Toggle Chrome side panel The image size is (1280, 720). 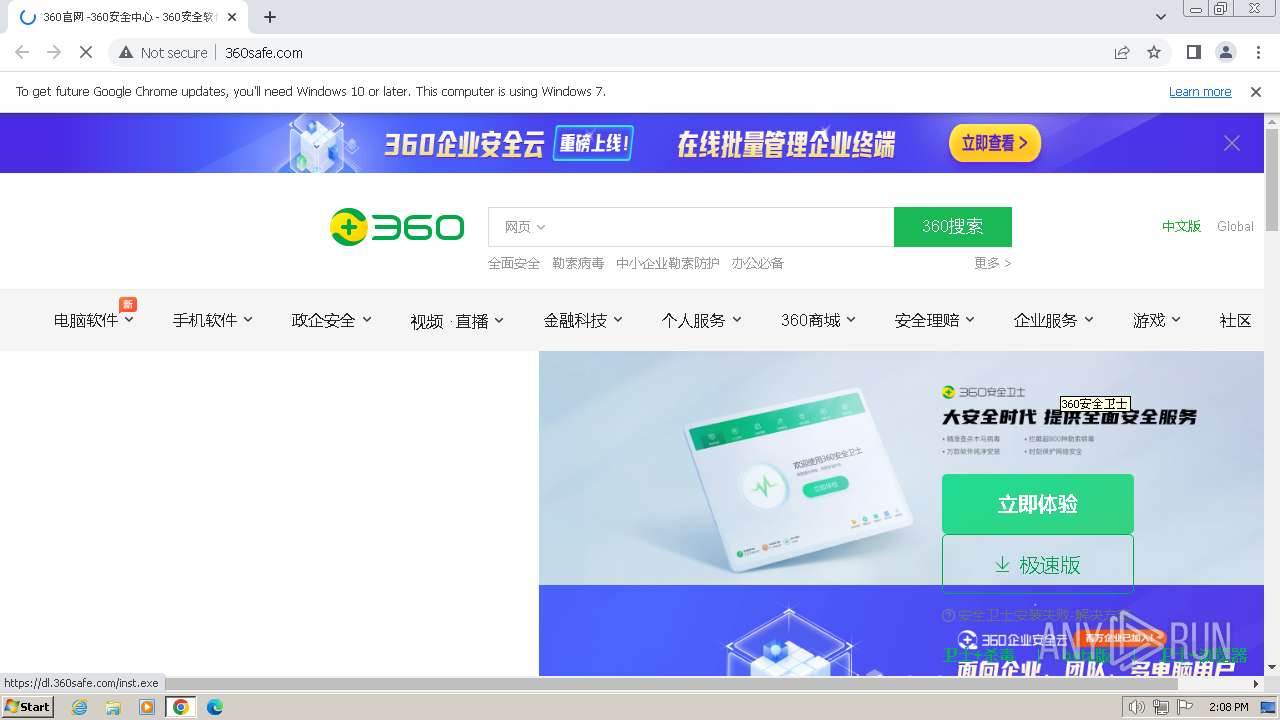pyautogui.click(x=1193, y=52)
